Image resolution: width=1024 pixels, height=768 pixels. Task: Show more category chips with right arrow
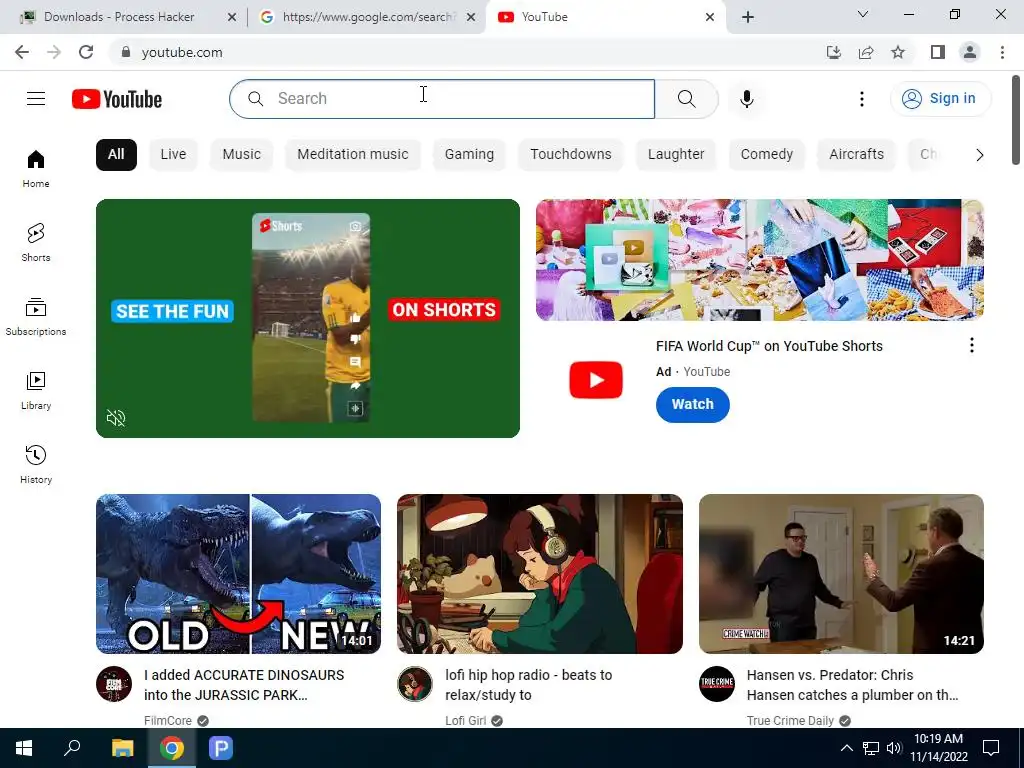[980, 155]
